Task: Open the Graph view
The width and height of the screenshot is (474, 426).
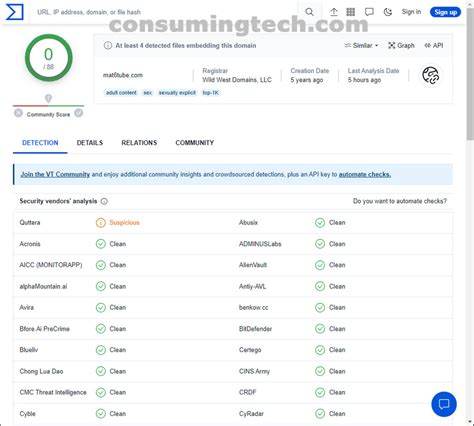Action: (x=402, y=45)
